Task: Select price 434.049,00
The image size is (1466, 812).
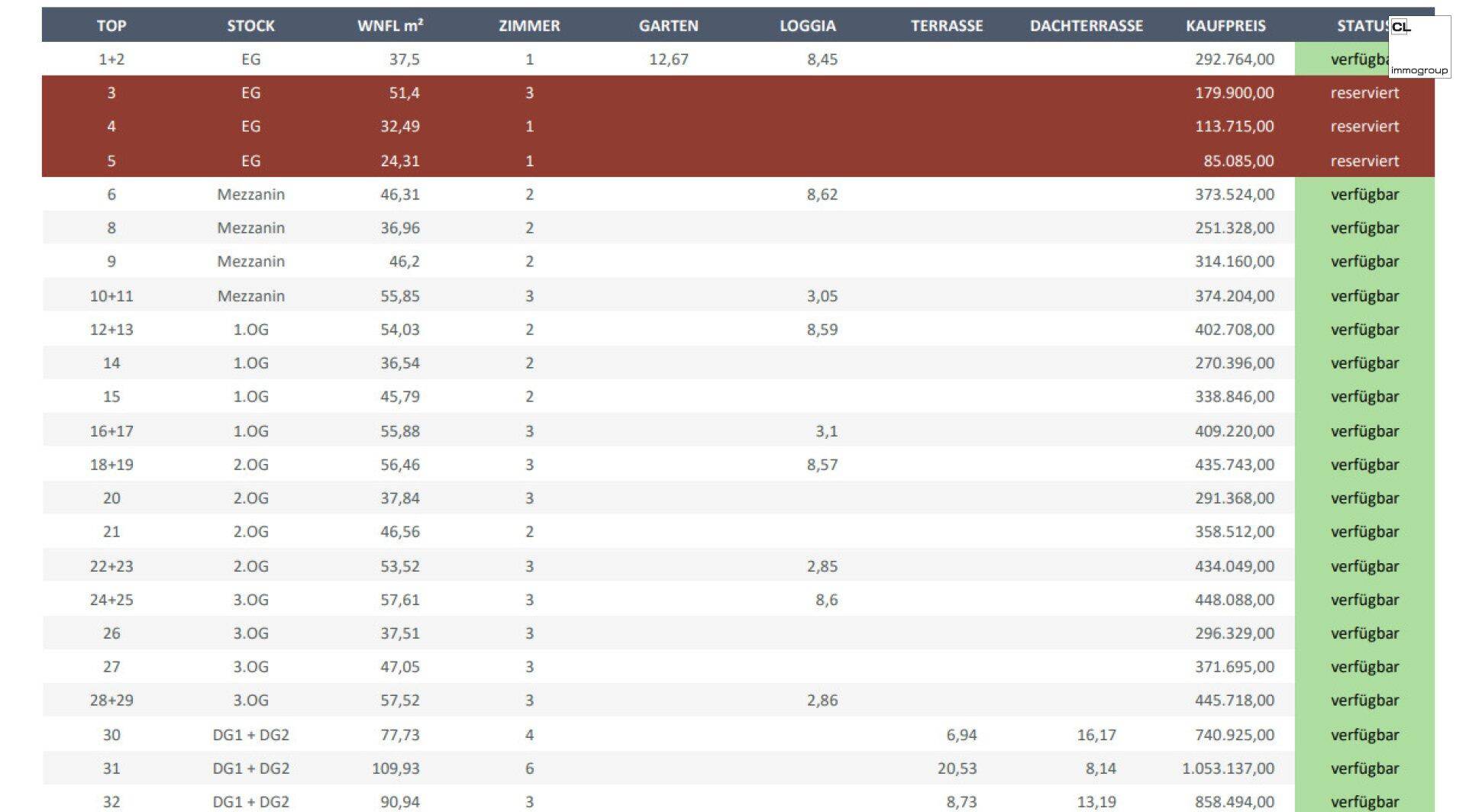Action: click(1235, 566)
